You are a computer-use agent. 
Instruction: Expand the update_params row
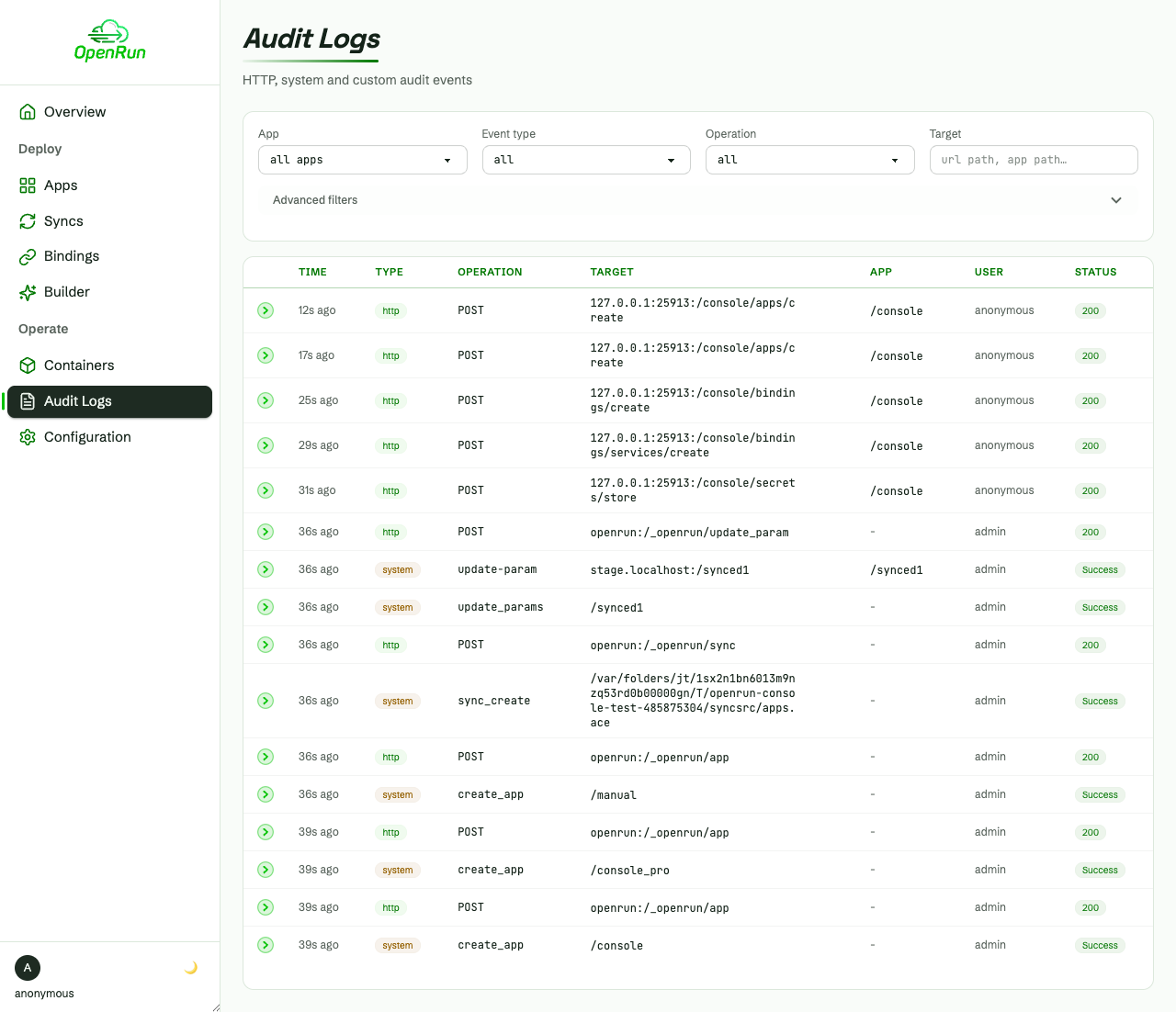(266, 607)
